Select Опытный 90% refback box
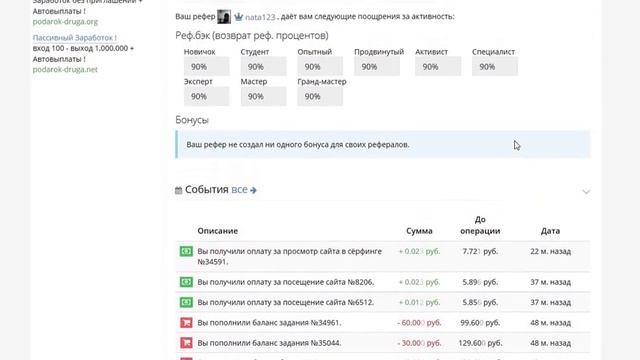This screenshot has height=360, width=640. coord(320,67)
